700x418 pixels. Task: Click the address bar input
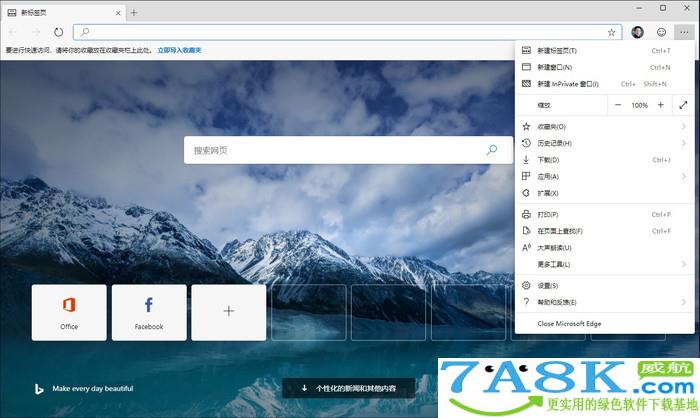348,32
